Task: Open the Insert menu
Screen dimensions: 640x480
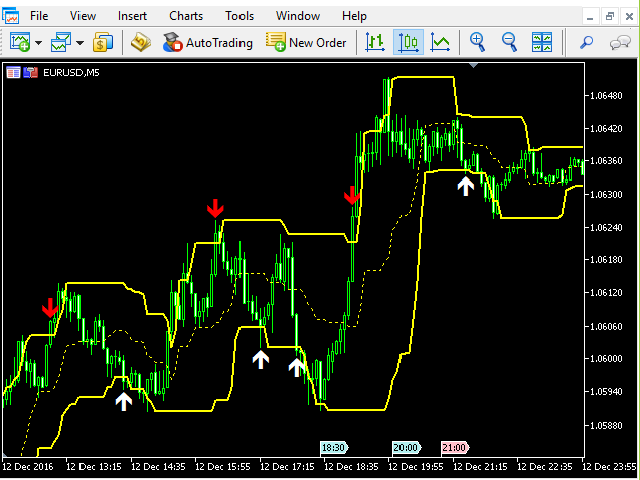Action: 132,16
